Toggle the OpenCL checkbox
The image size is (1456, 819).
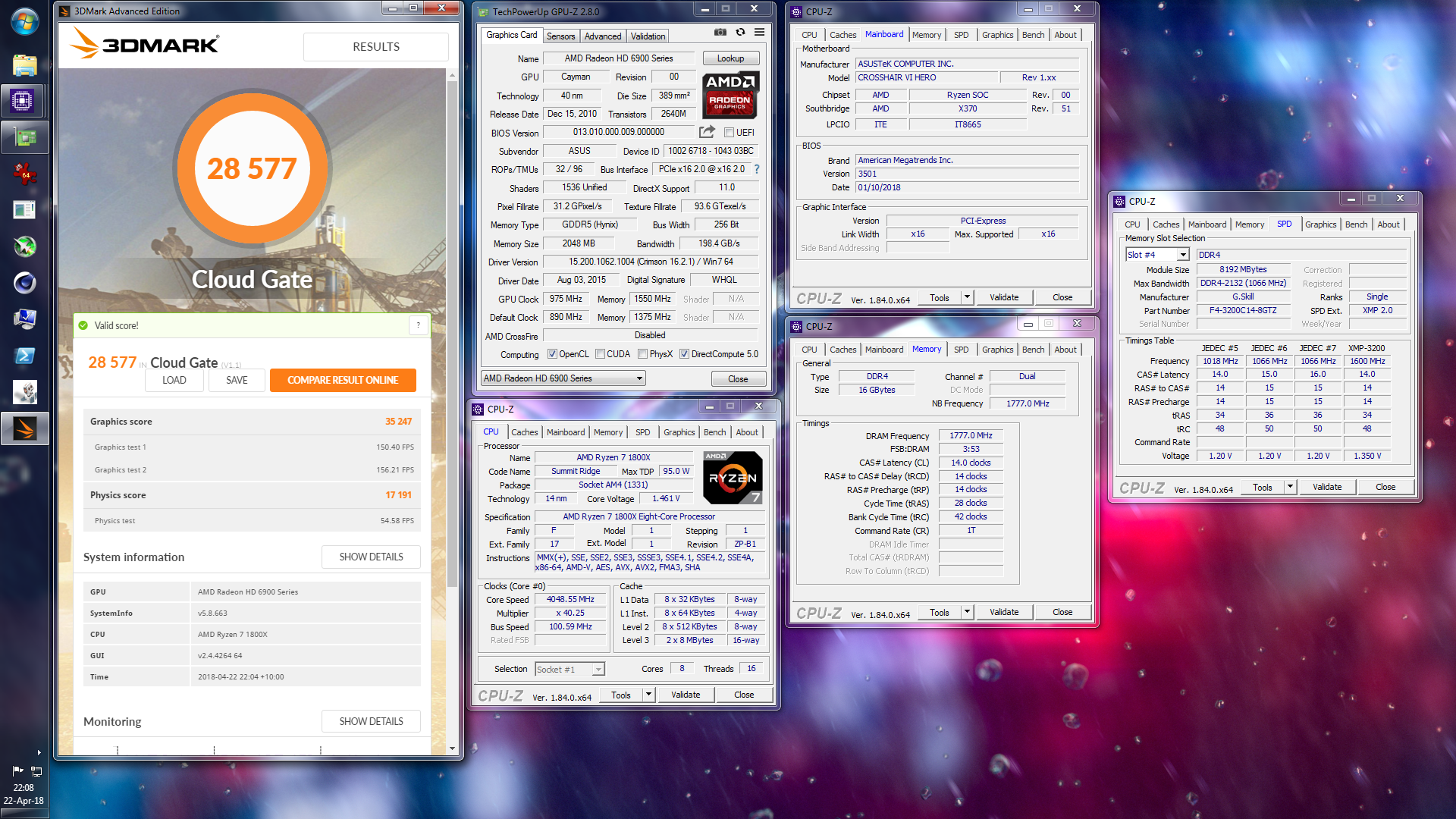552,354
